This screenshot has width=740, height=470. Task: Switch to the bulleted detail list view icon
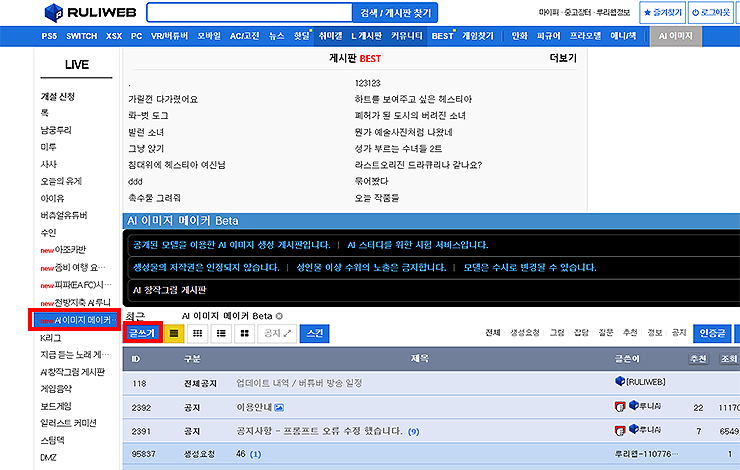click(x=221, y=334)
